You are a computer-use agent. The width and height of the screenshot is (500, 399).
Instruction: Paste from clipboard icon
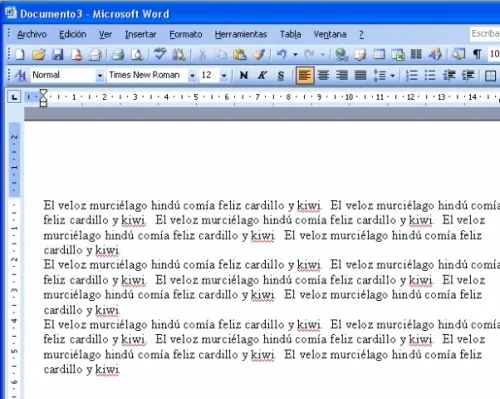(x=240, y=54)
